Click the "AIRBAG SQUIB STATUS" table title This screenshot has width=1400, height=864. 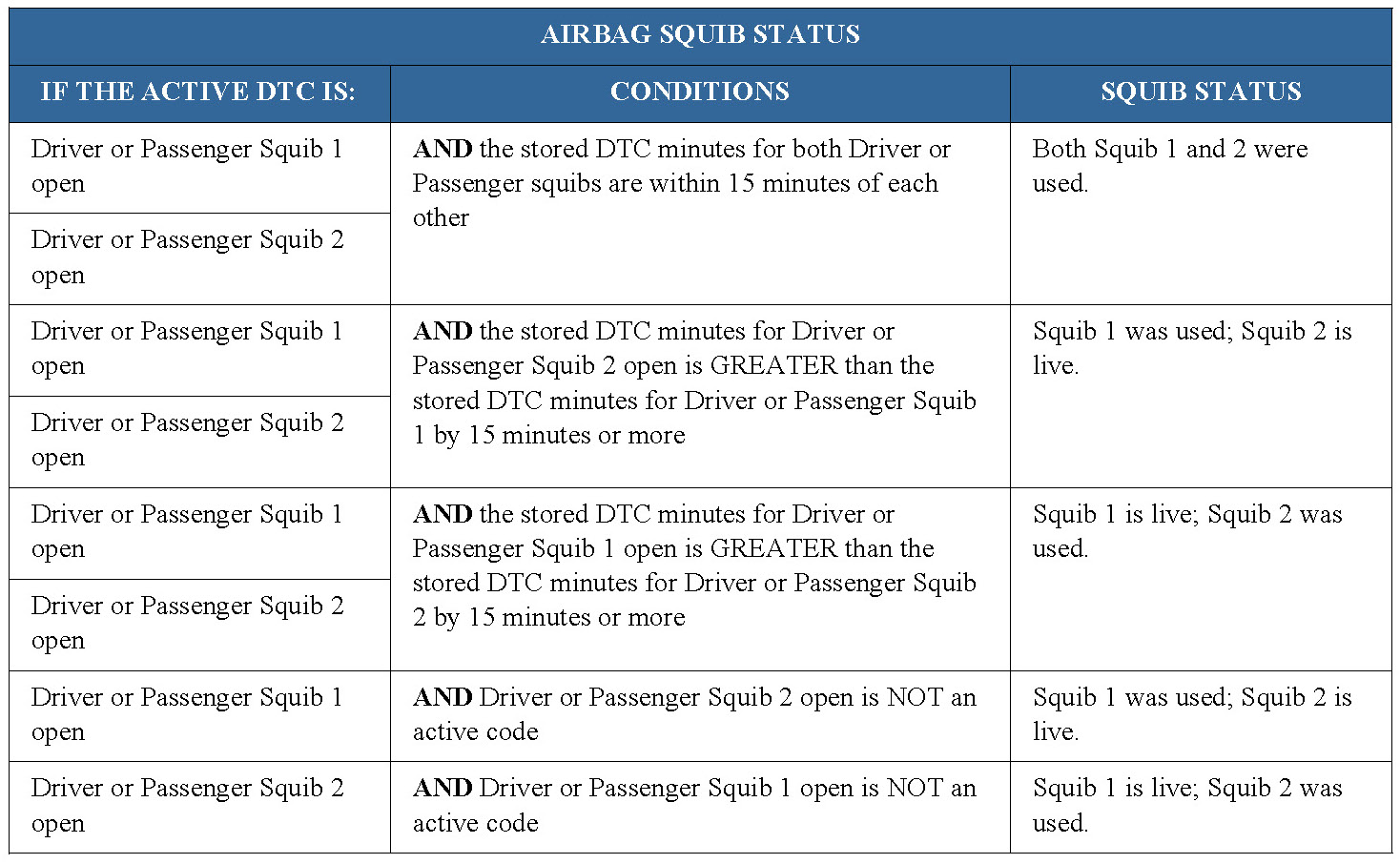pyautogui.click(x=700, y=35)
